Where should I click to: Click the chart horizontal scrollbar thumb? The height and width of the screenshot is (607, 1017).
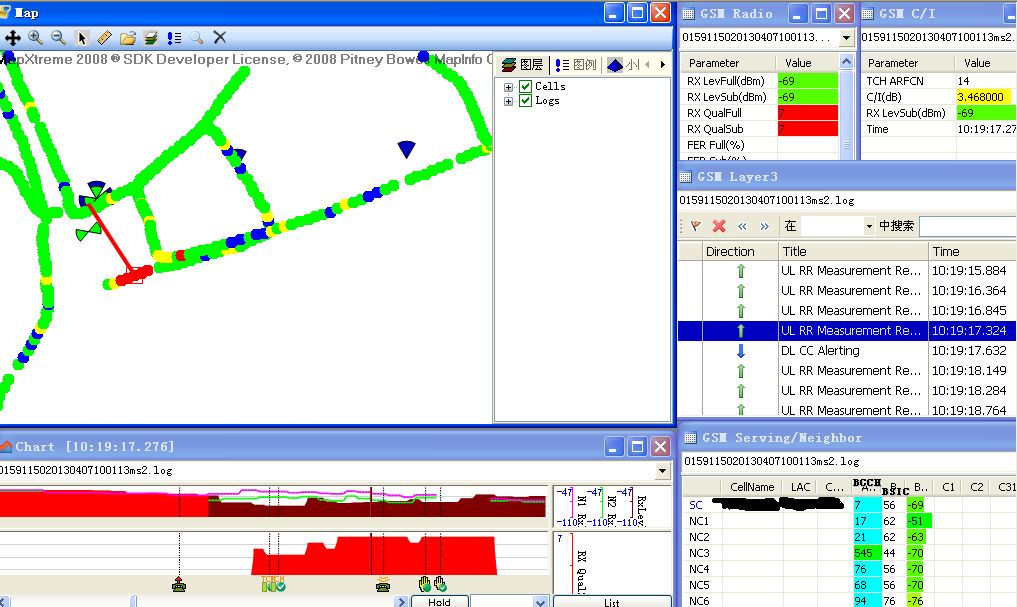pyautogui.click(x=133, y=602)
